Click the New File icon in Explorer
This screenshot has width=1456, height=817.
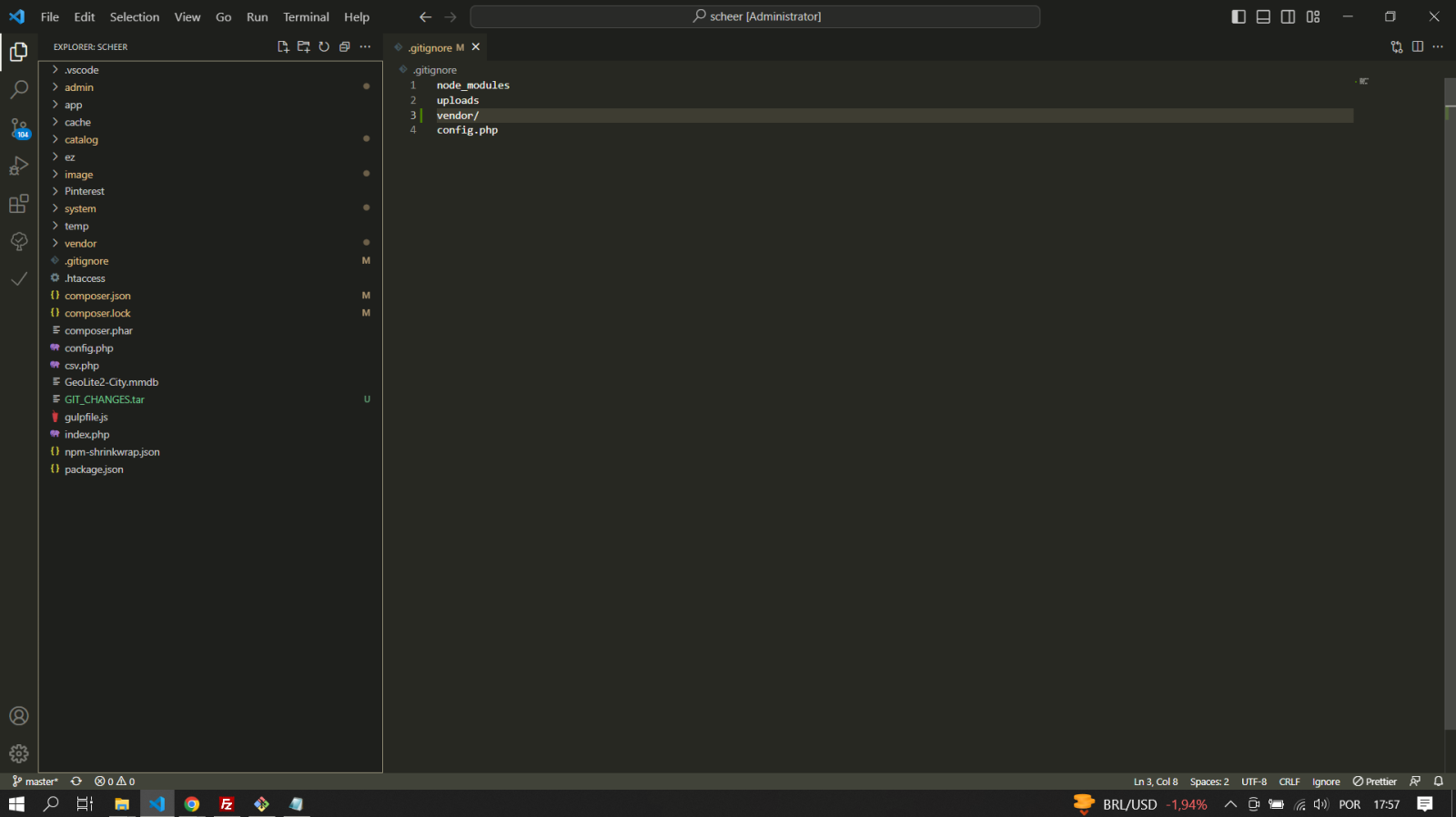(x=283, y=47)
